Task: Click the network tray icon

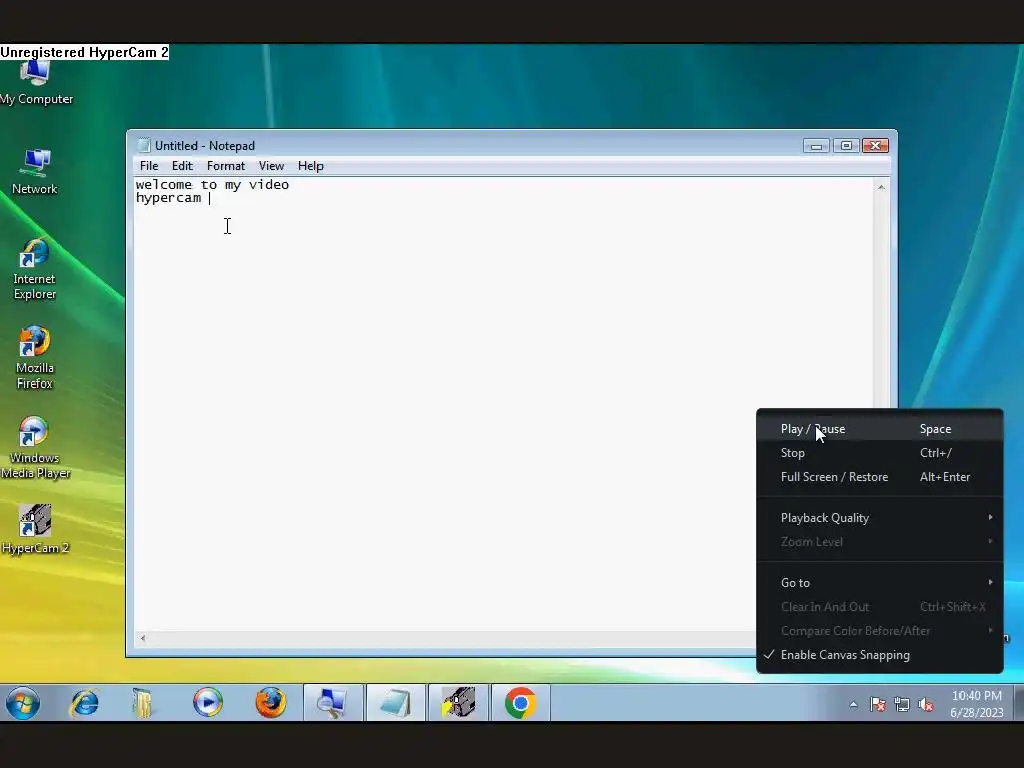Action: pyautogui.click(x=902, y=704)
